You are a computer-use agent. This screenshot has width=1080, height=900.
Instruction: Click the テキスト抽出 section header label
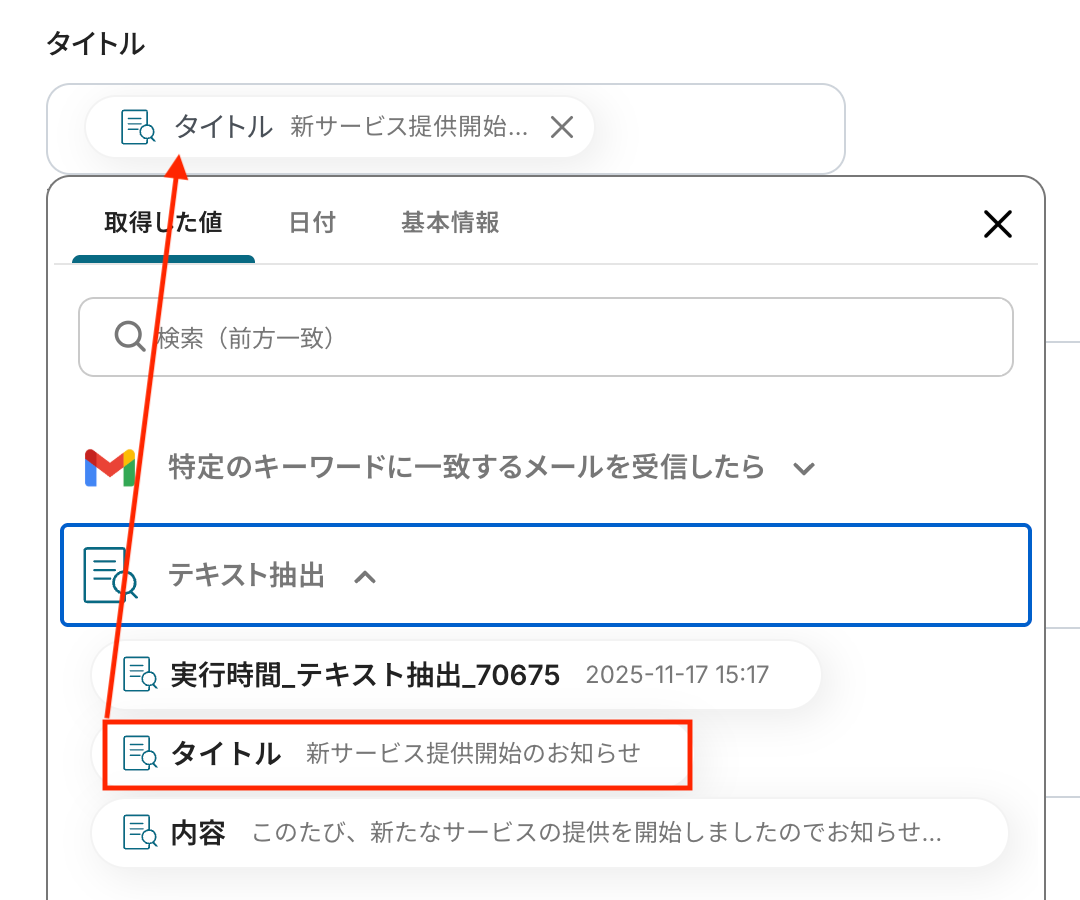246,576
